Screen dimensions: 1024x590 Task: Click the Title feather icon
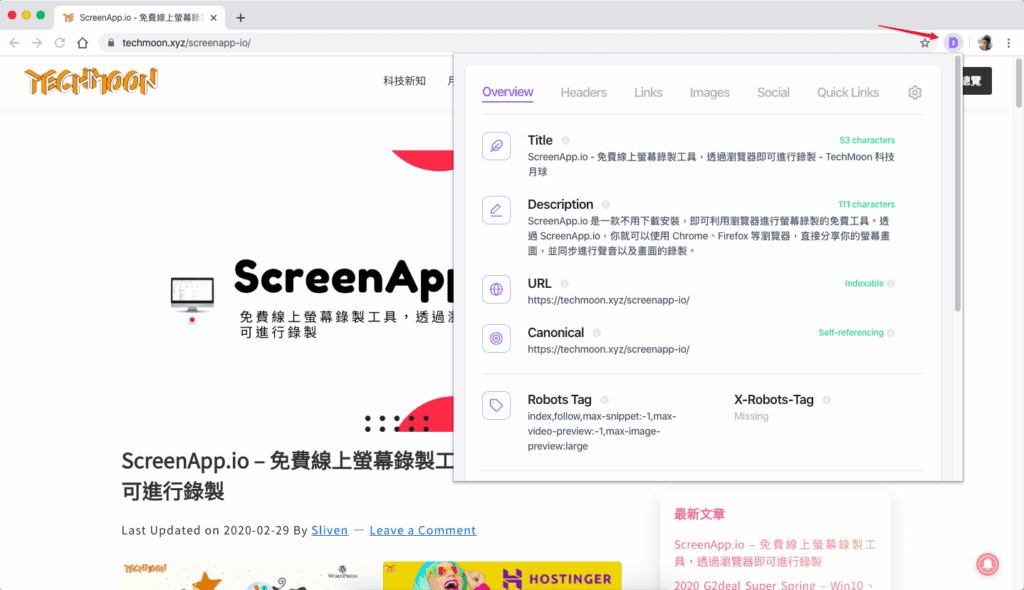(496, 146)
